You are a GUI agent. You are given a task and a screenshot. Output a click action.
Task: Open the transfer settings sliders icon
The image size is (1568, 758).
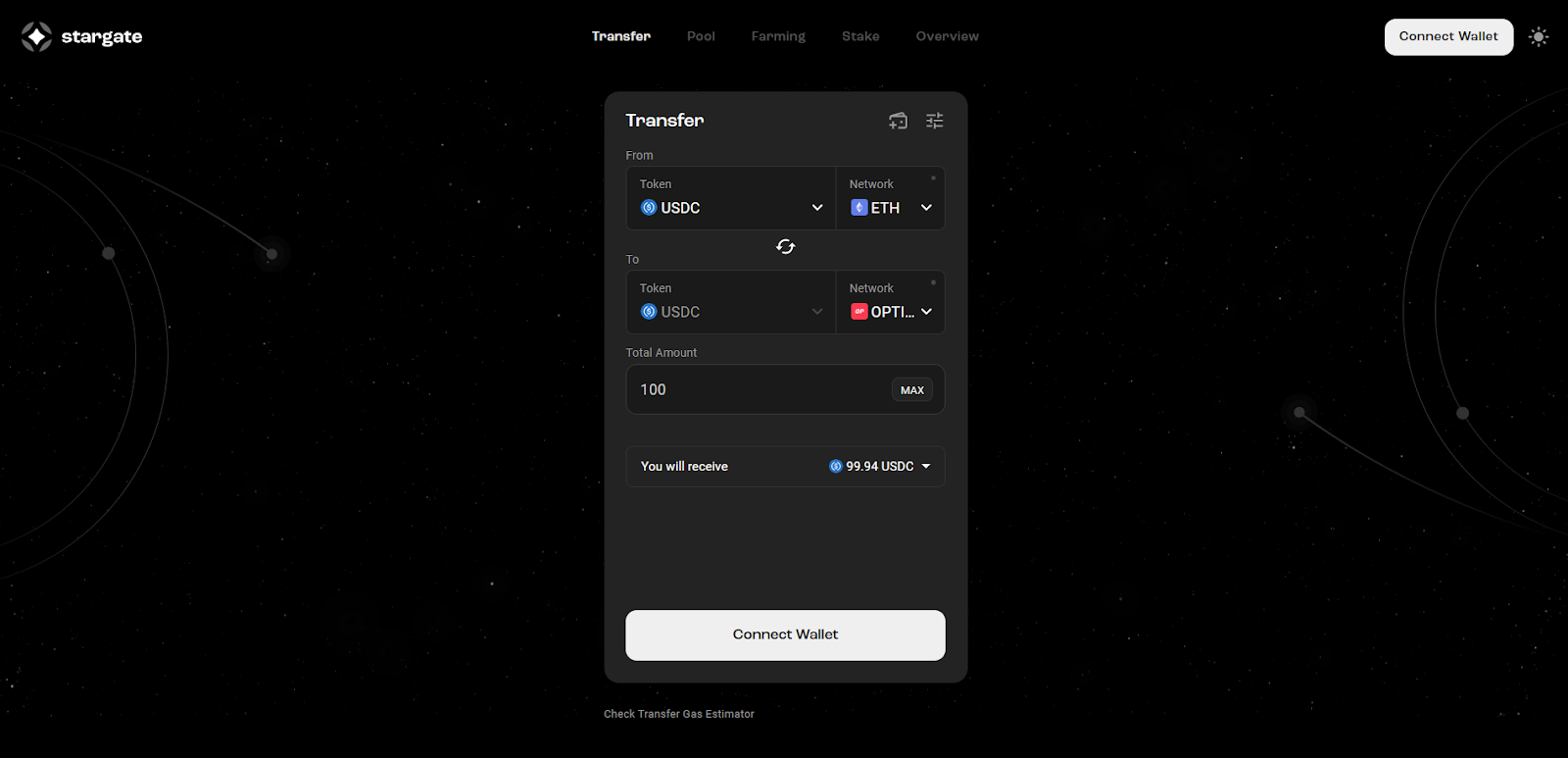[935, 121]
